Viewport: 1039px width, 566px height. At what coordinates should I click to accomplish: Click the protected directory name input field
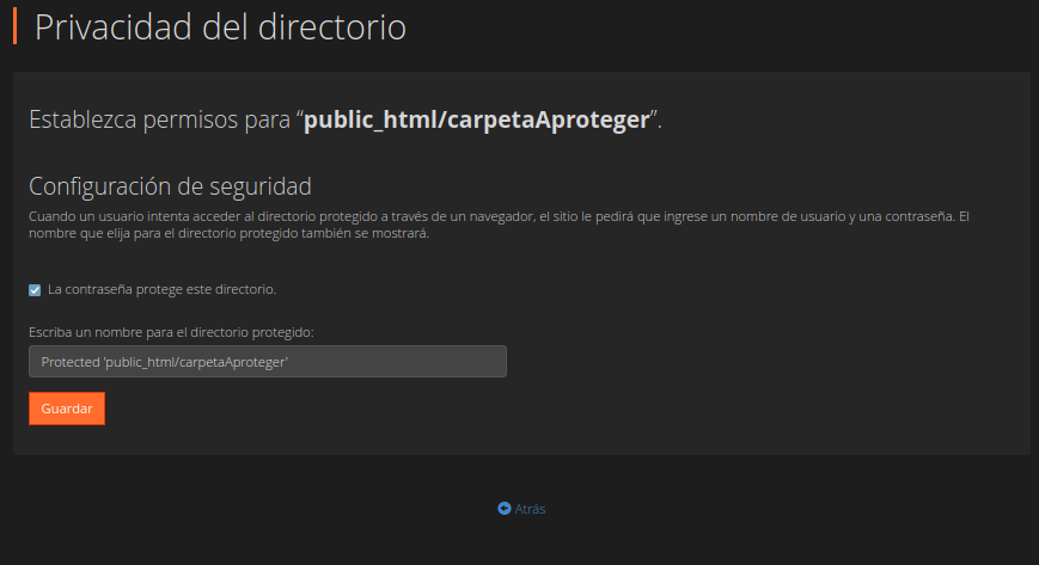coord(268,361)
